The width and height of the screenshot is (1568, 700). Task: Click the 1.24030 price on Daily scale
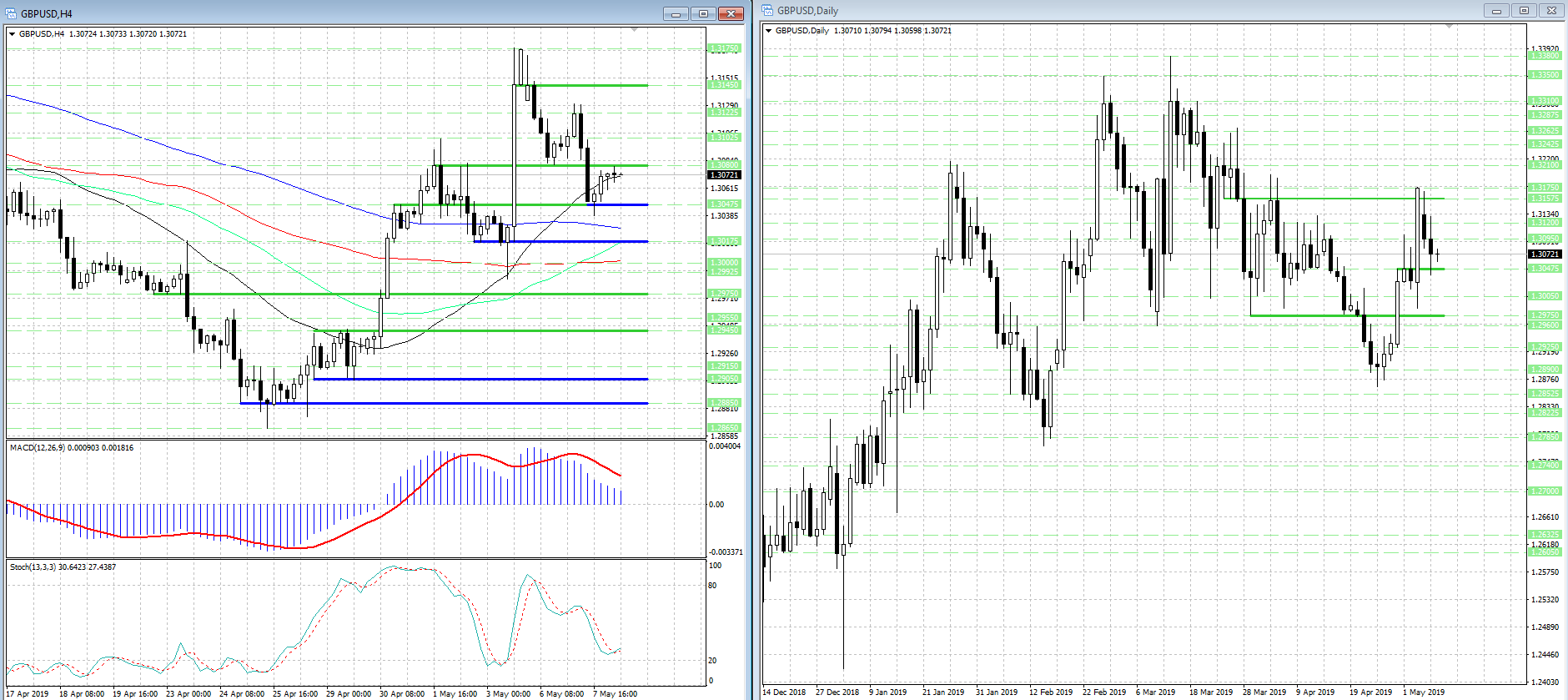click(1545, 682)
